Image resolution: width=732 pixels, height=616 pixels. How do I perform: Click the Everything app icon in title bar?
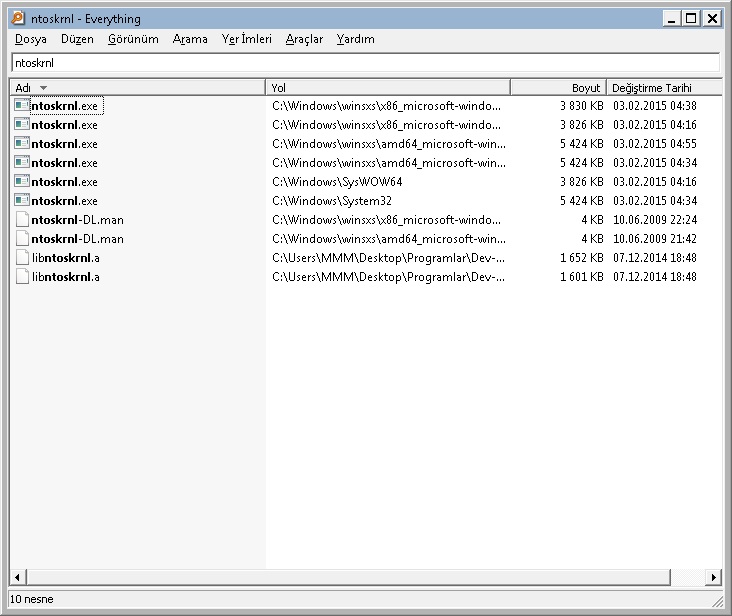(18, 18)
